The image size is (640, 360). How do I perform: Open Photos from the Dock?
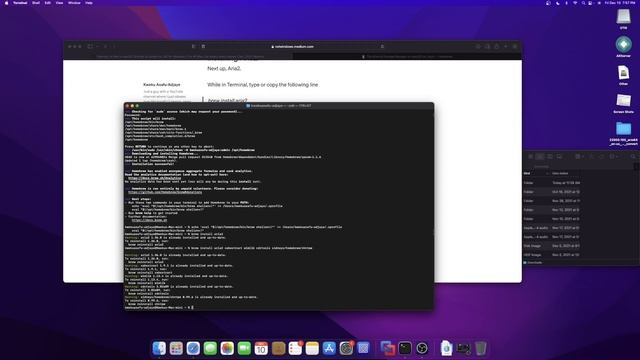click(227, 348)
